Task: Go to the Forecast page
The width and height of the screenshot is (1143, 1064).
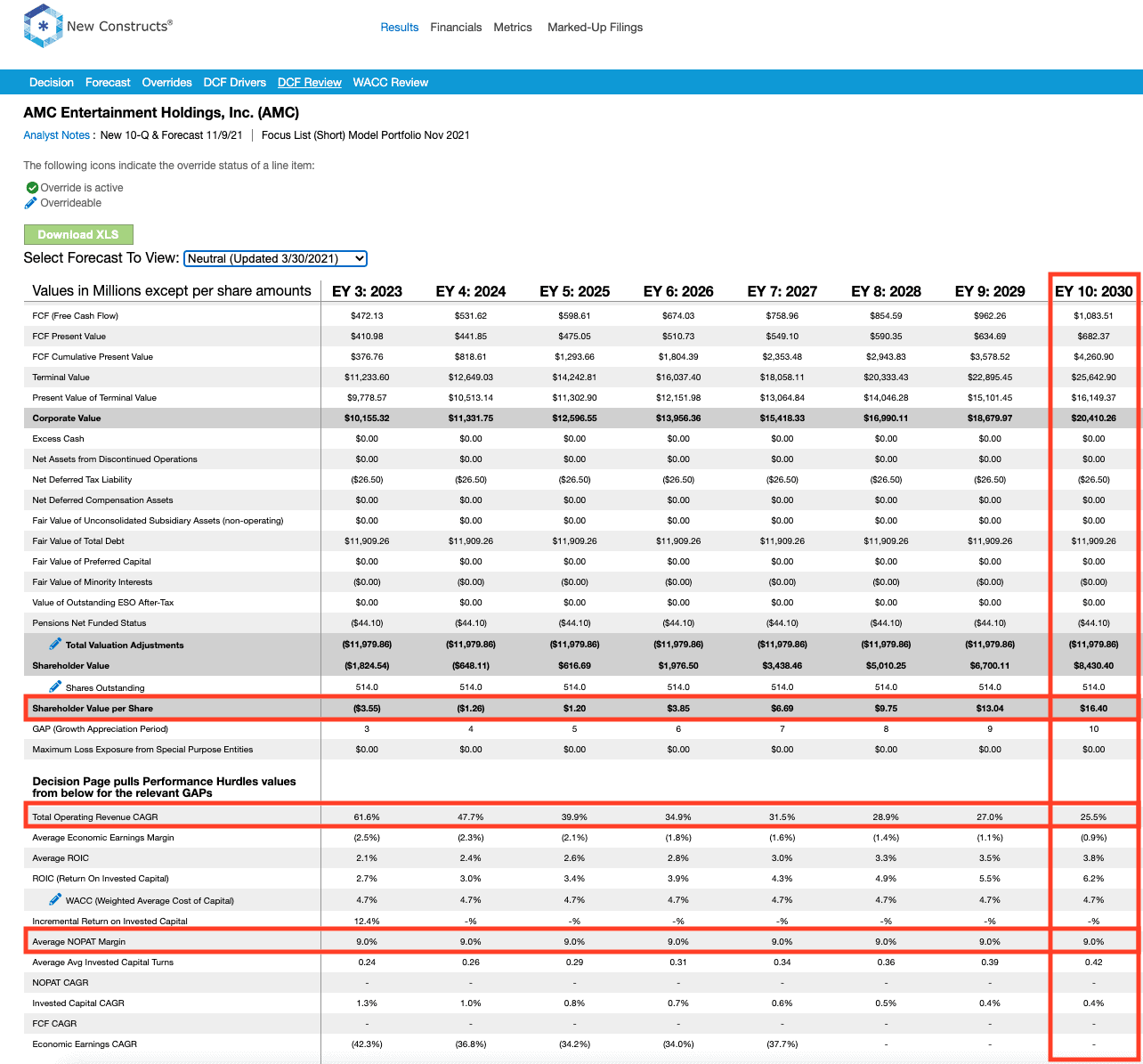Action: click(108, 82)
